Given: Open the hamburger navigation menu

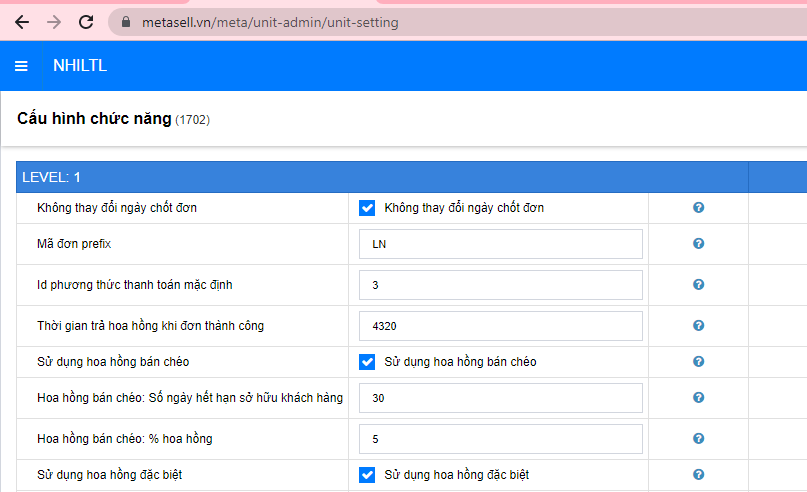Looking at the screenshot, I should (x=21, y=67).
